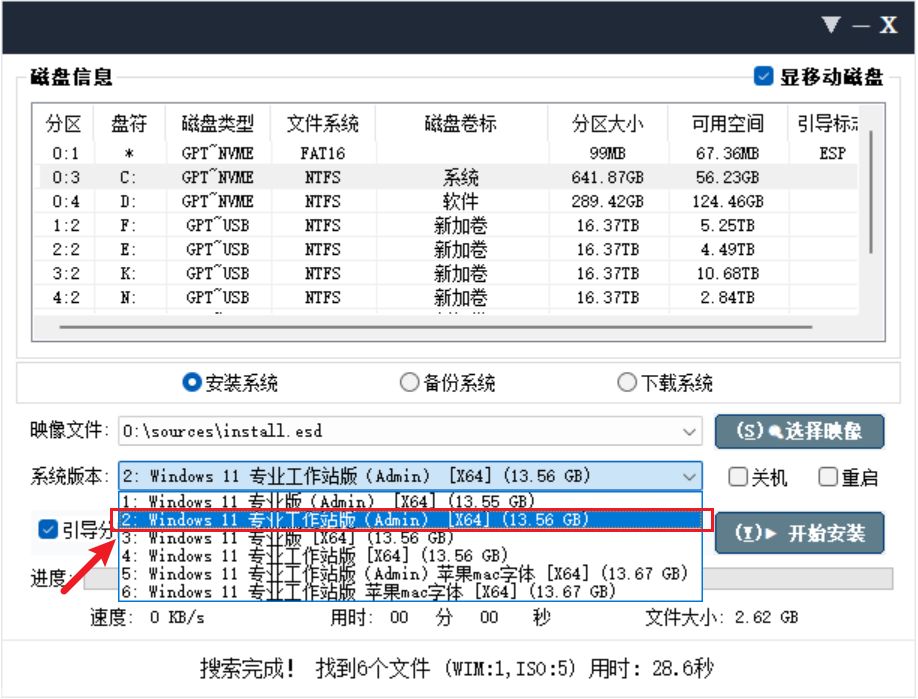Click the 搜索完成 status message
Image resolution: width=918 pixels, height=699 pixels.
coord(457,668)
